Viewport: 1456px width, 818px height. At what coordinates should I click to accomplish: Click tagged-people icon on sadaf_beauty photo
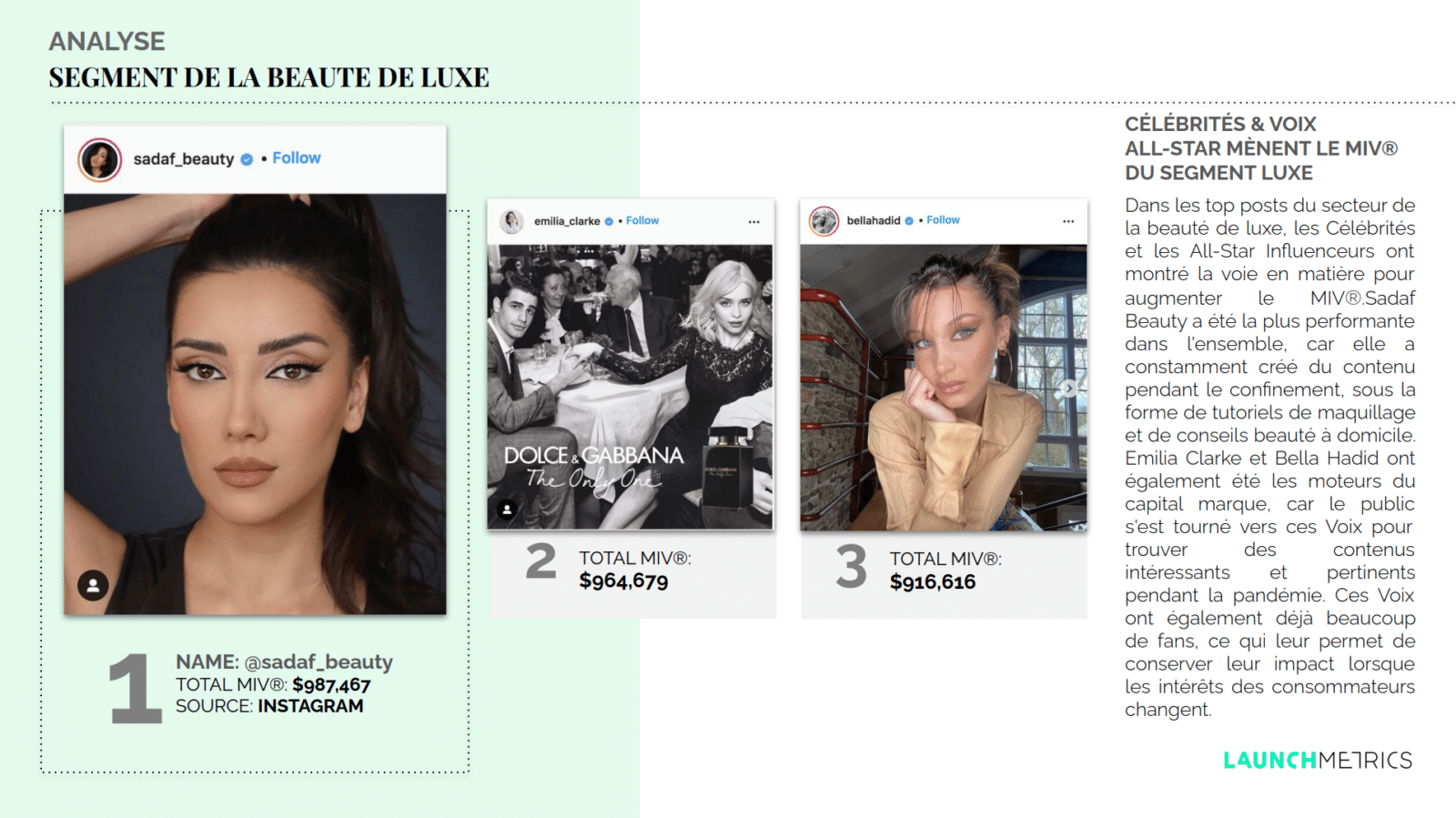93,585
